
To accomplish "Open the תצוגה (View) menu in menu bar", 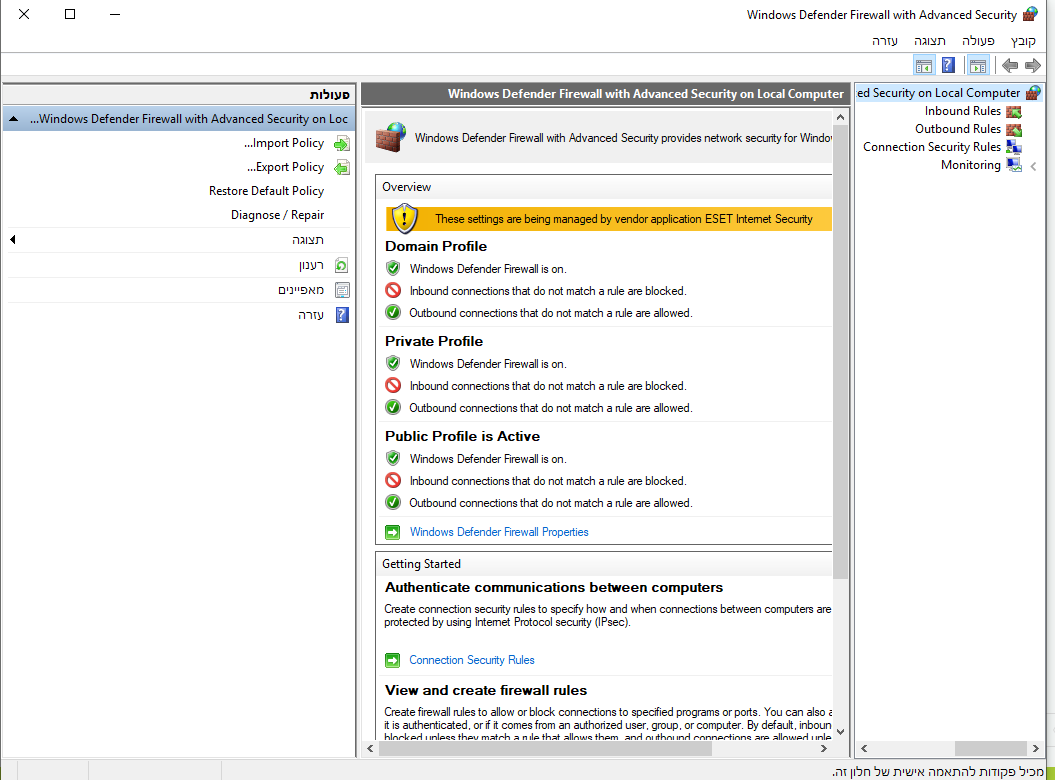I will pyautogui.click(x=930, y=41).
